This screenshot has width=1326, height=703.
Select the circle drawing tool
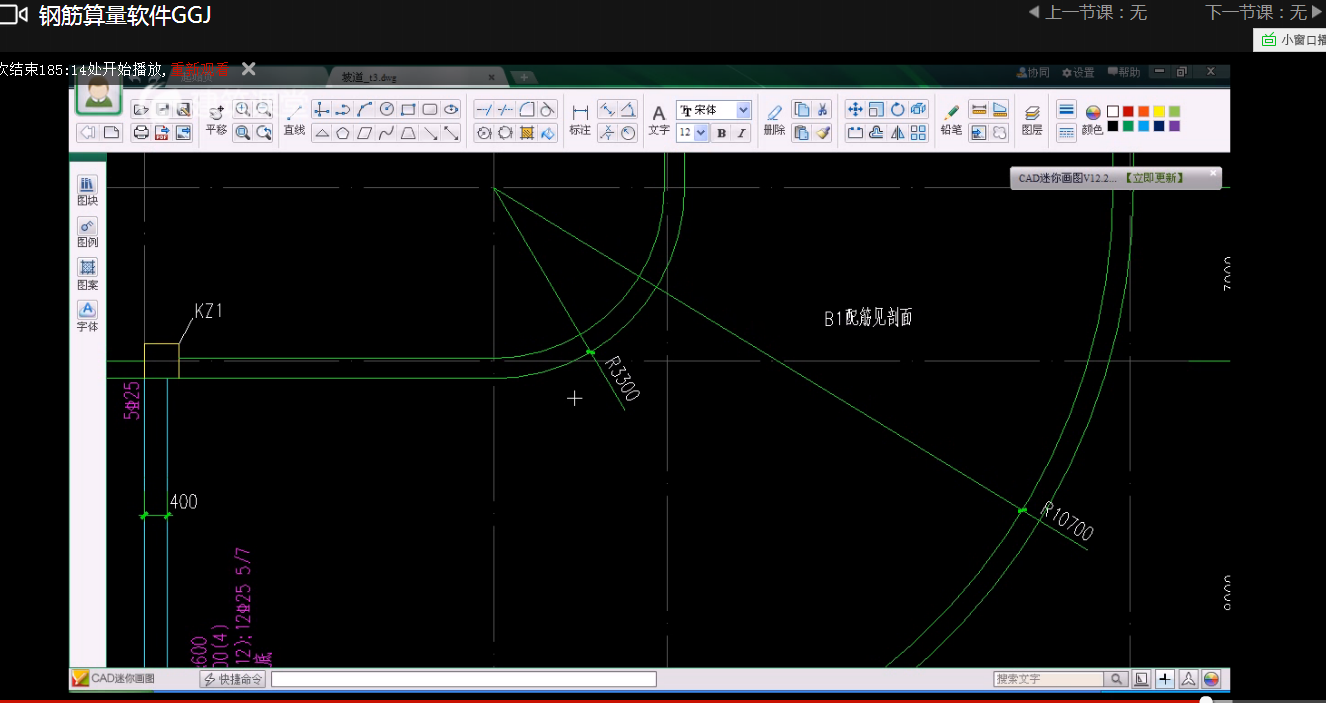click(x=386, y=109)
